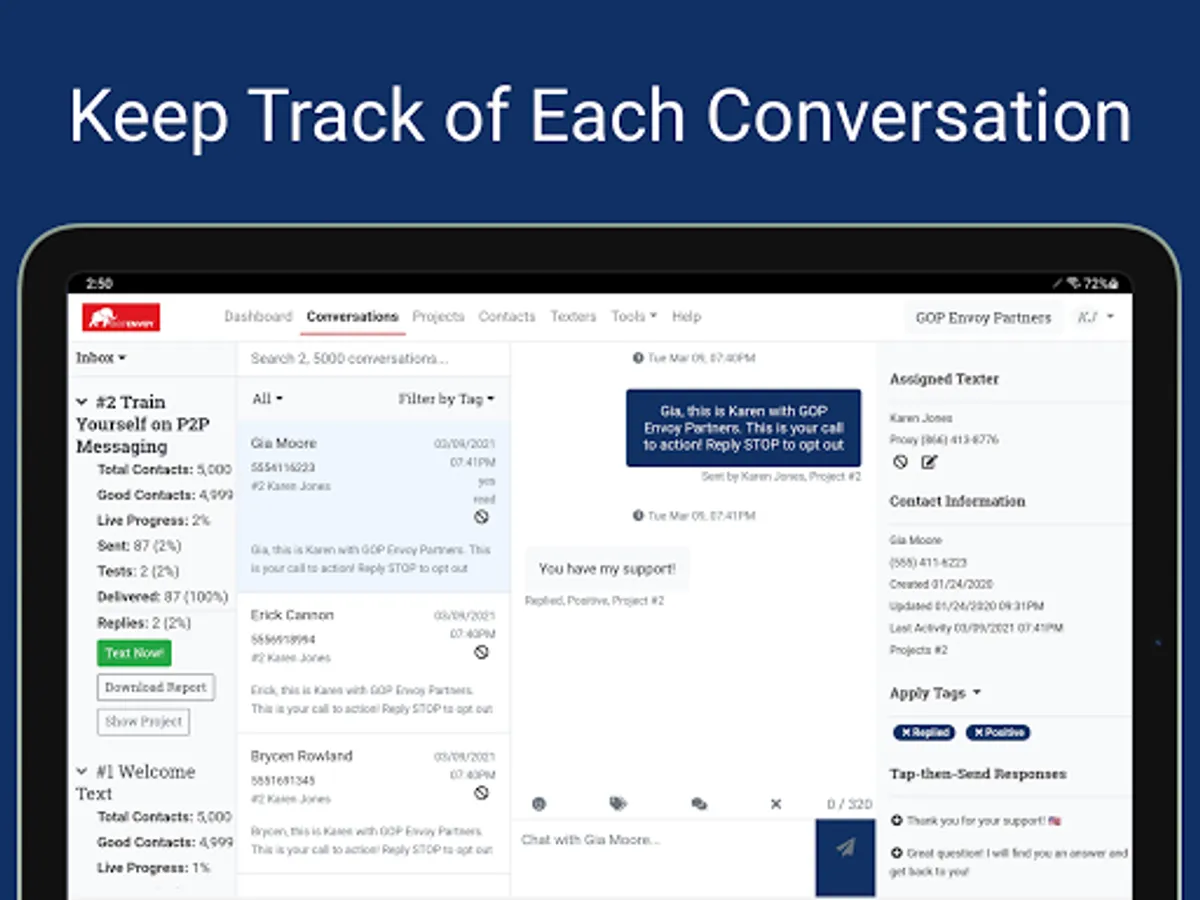Click GOP Envoy Partners organization button

pos(983,317)
